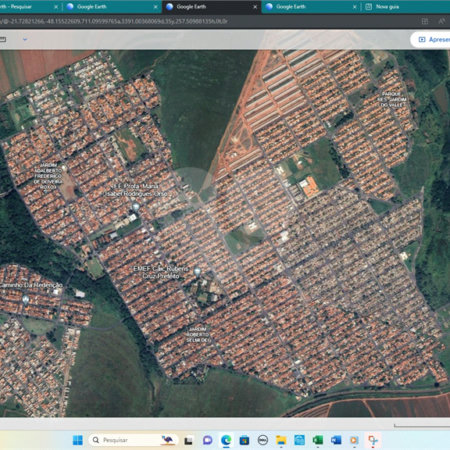Open the Nova guia tab
Viewport: 450px width, 450px height.
(387, 7)
